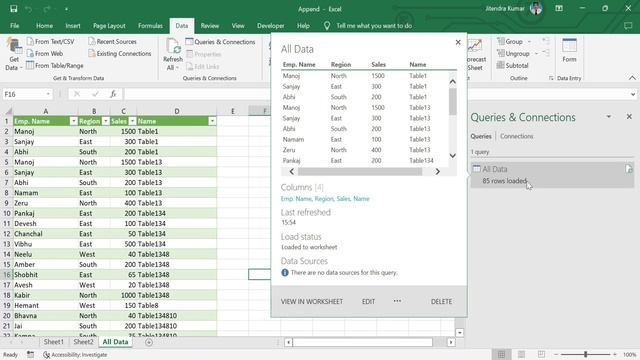Import From Text/CSV
Viewport: 640px width, 360px height.
pos(51,42)
